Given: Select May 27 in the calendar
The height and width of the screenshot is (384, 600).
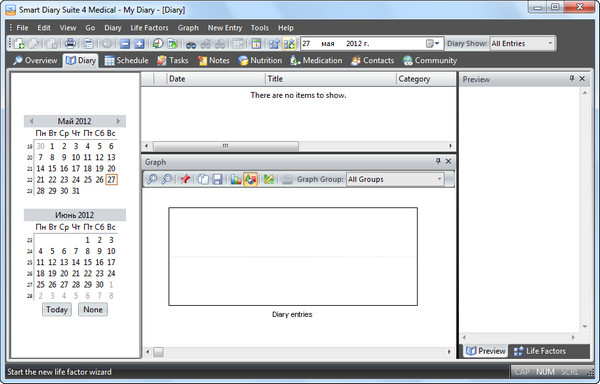Looking at the screenshot, I should (x=111, y=179).
